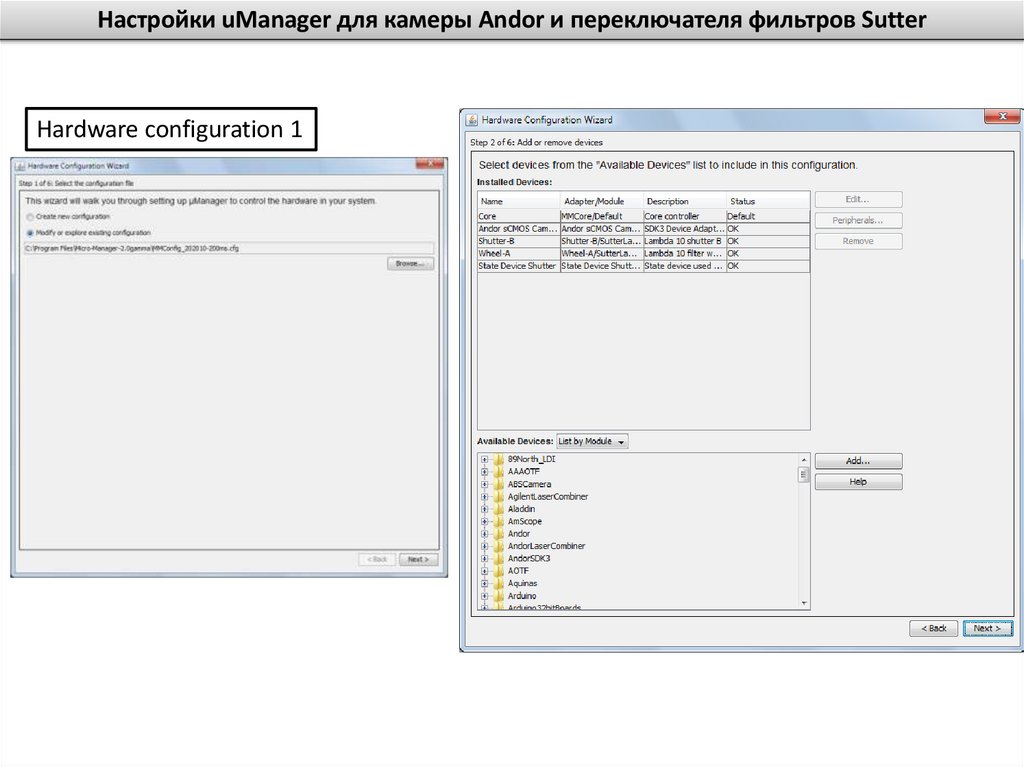This screenshot has height=767, width=1024.
Task: Click the Adapter/Module column header
Action: (x=601, y=201)
